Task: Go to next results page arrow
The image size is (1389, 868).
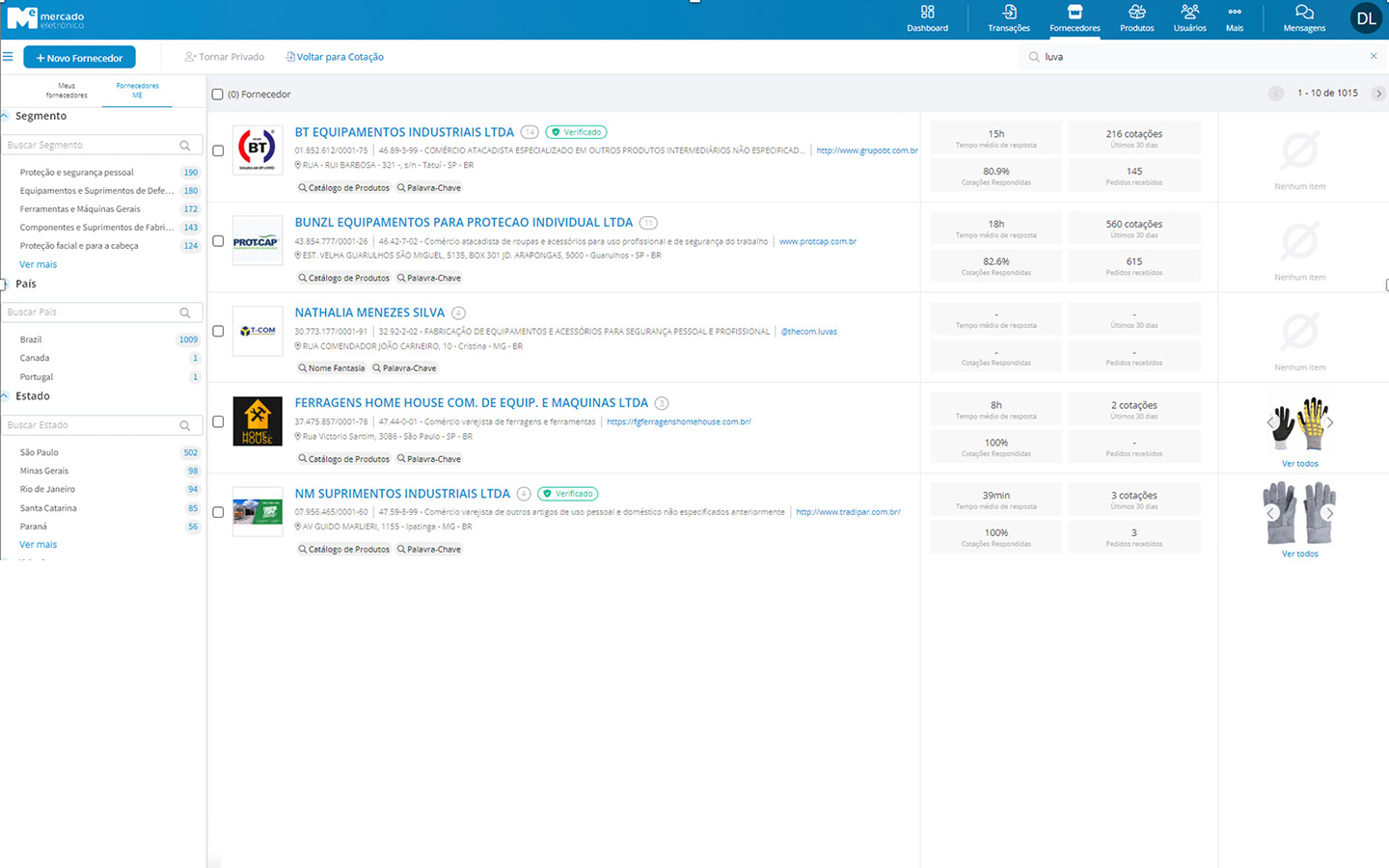Action: click(x=1378, y=94)
